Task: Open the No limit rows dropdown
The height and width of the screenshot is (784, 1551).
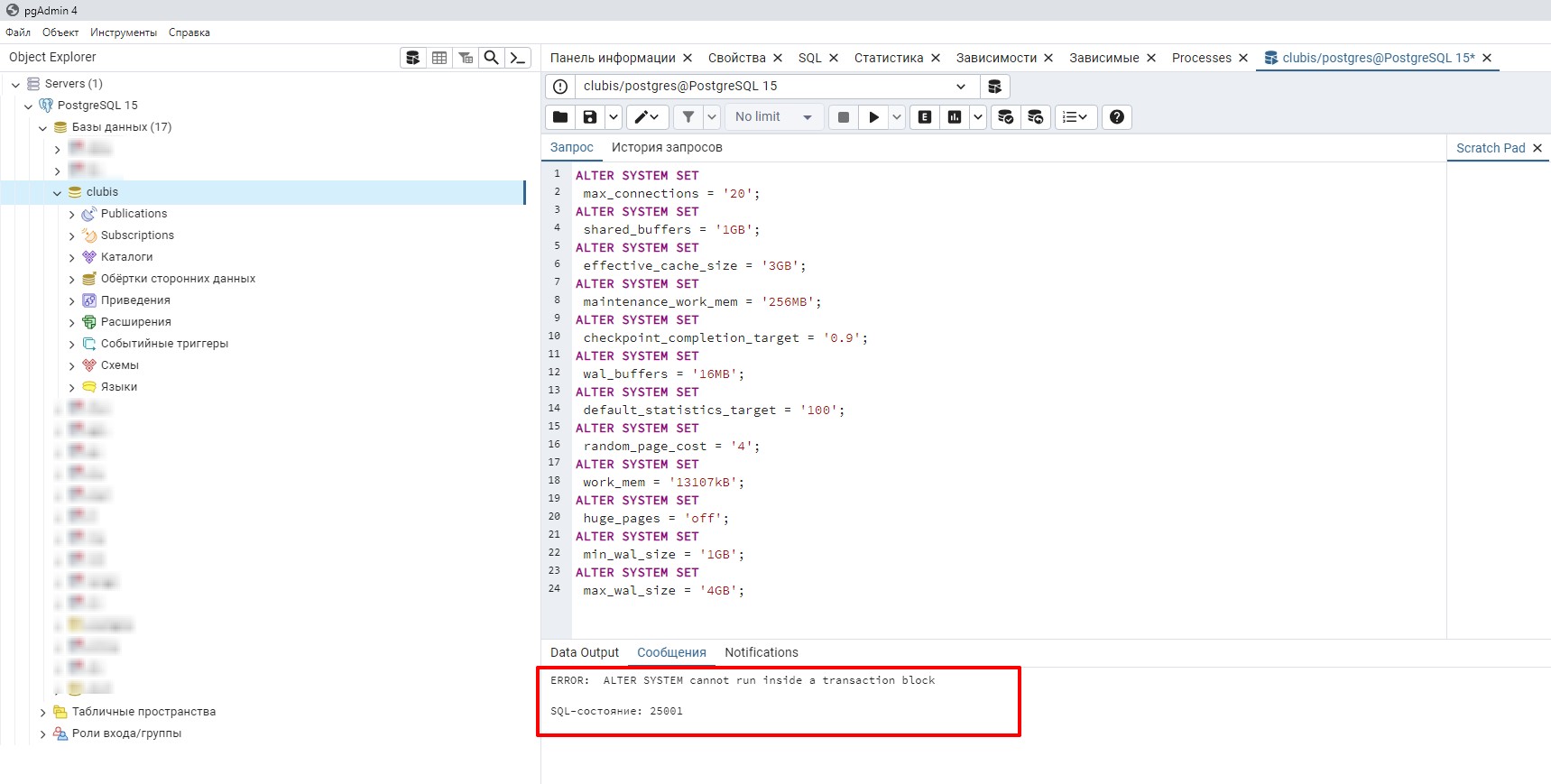Action: (774, 117)
